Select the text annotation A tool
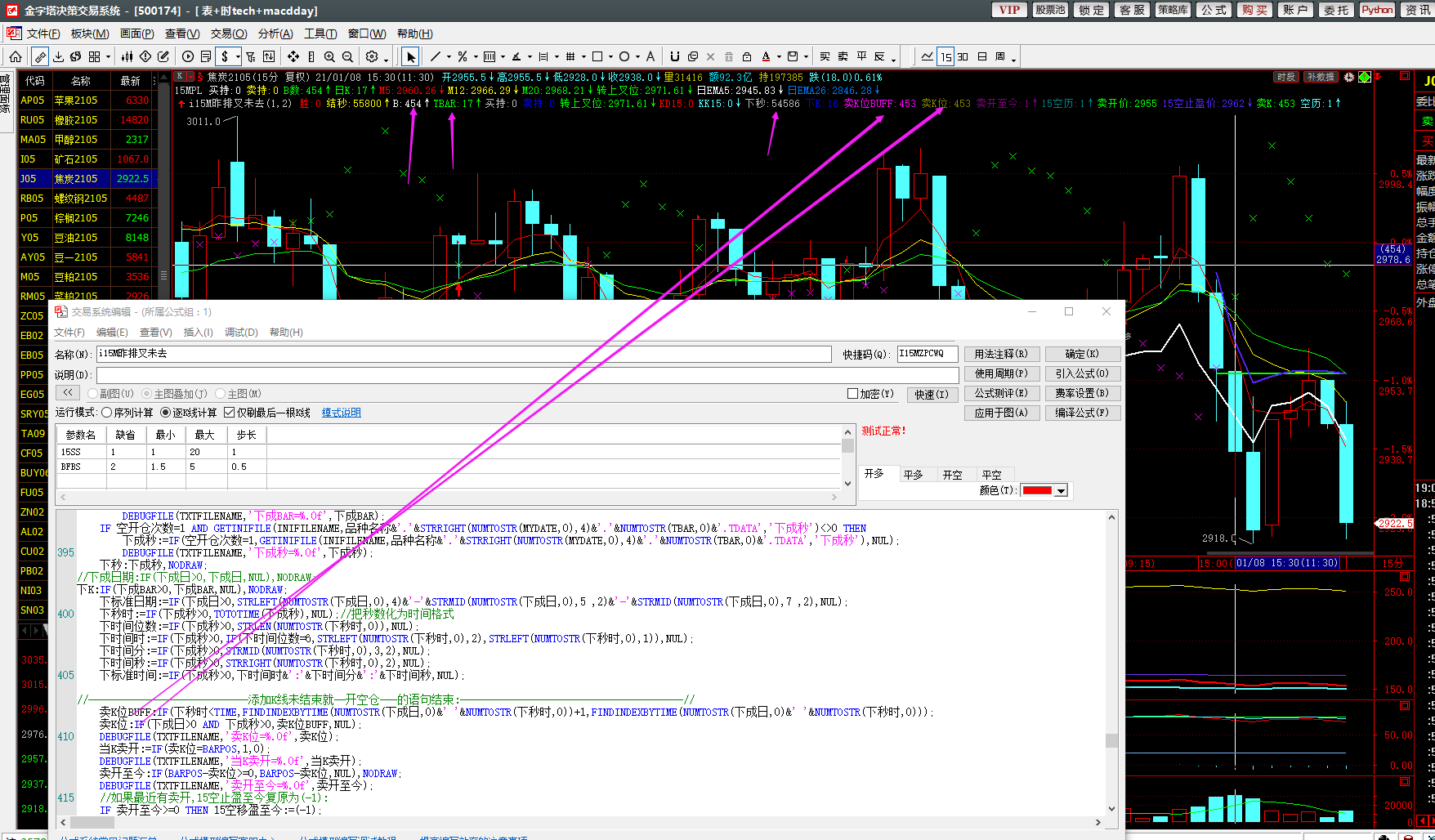The image size is (1435, 840). 650,56
